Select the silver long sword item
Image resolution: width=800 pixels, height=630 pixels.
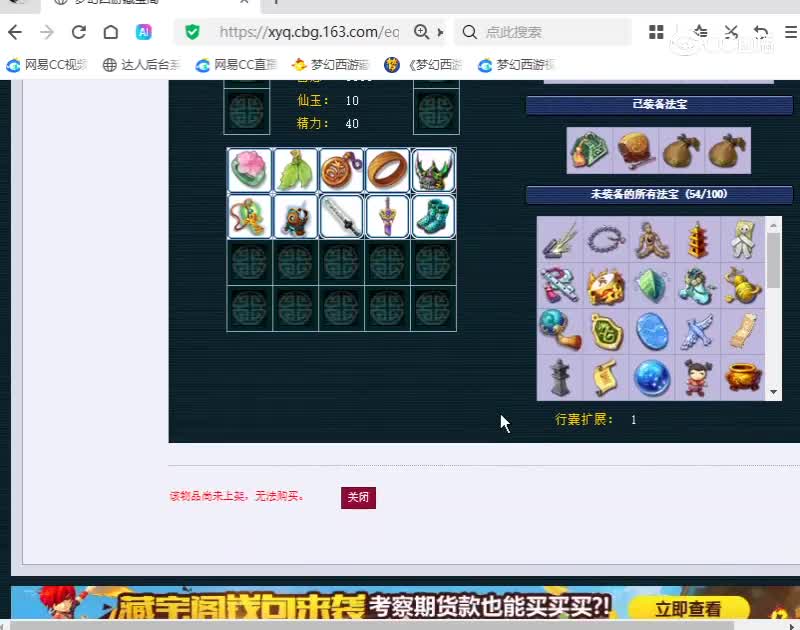pos(341,216)
